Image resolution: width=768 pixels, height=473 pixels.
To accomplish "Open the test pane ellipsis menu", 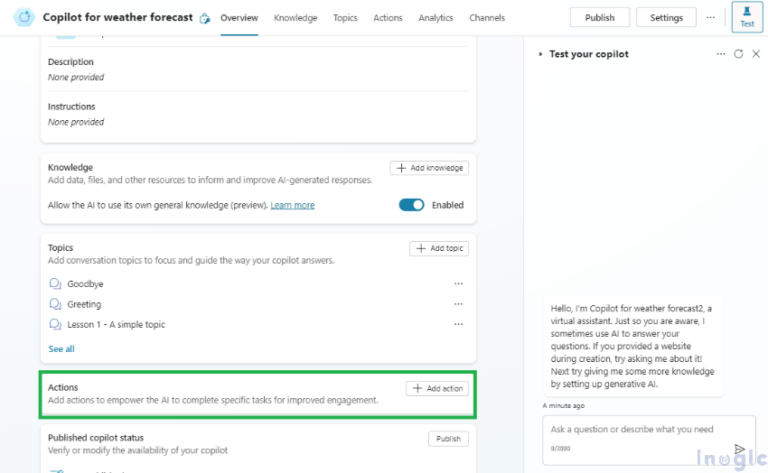I will coord(720,54).
